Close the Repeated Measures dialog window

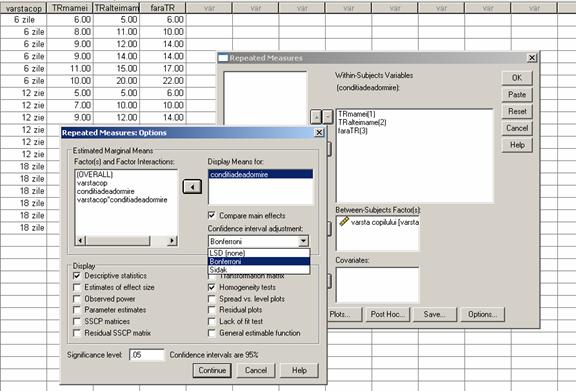tap(532, 58)
